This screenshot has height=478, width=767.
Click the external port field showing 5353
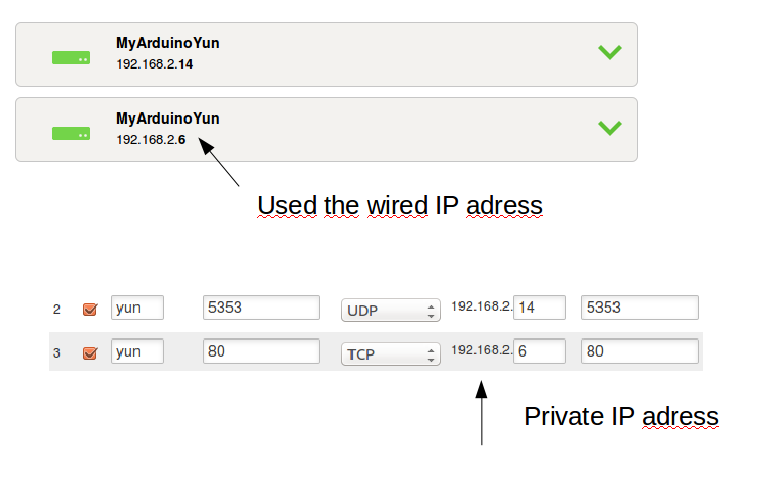tap(261, 308)
